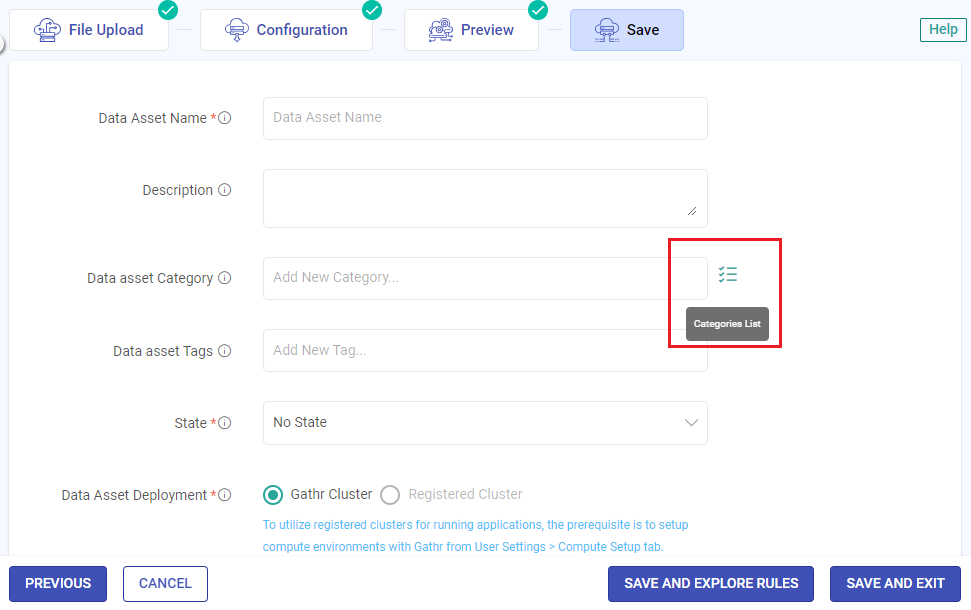The height and width of the screenshot is (610, 971).
Task: Click the Preview step icon
Action: [440, 29]
